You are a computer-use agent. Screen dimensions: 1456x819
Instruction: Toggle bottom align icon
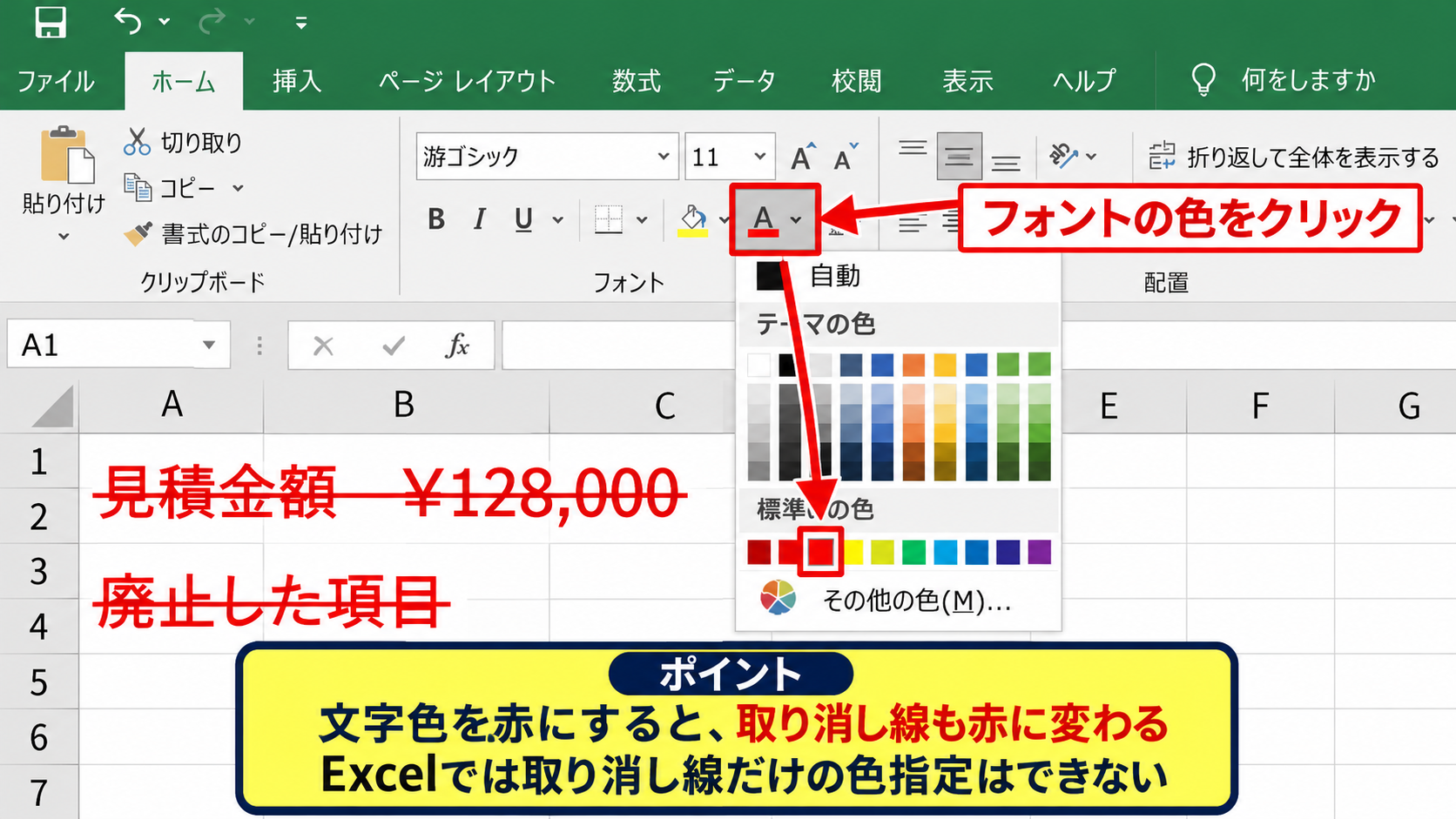coord(1006,162)
